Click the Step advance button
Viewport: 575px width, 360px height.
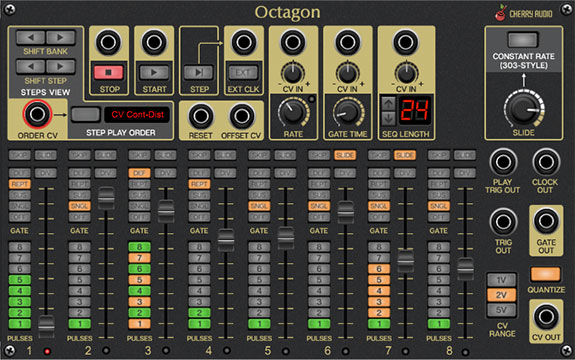[198, 73]
